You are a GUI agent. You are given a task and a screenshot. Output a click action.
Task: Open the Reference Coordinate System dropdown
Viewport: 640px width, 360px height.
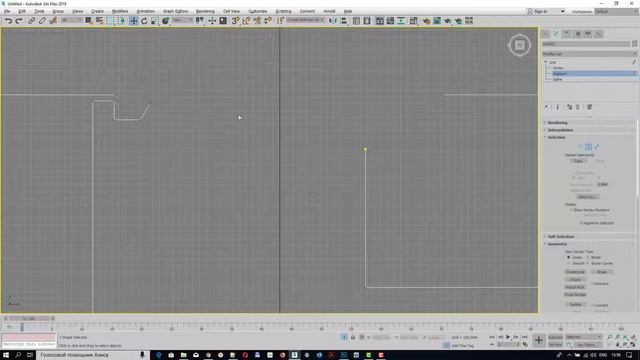tap(182, 20)
